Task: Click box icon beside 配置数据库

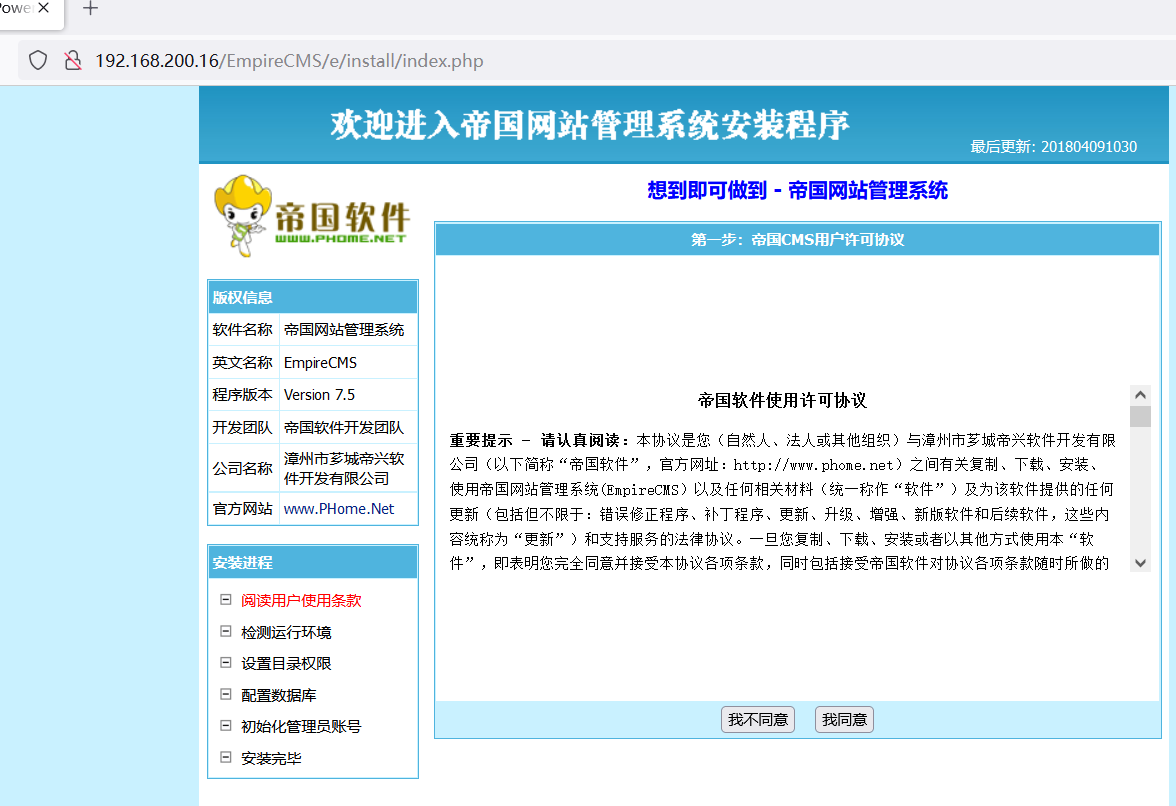Action: click(225, 694)
